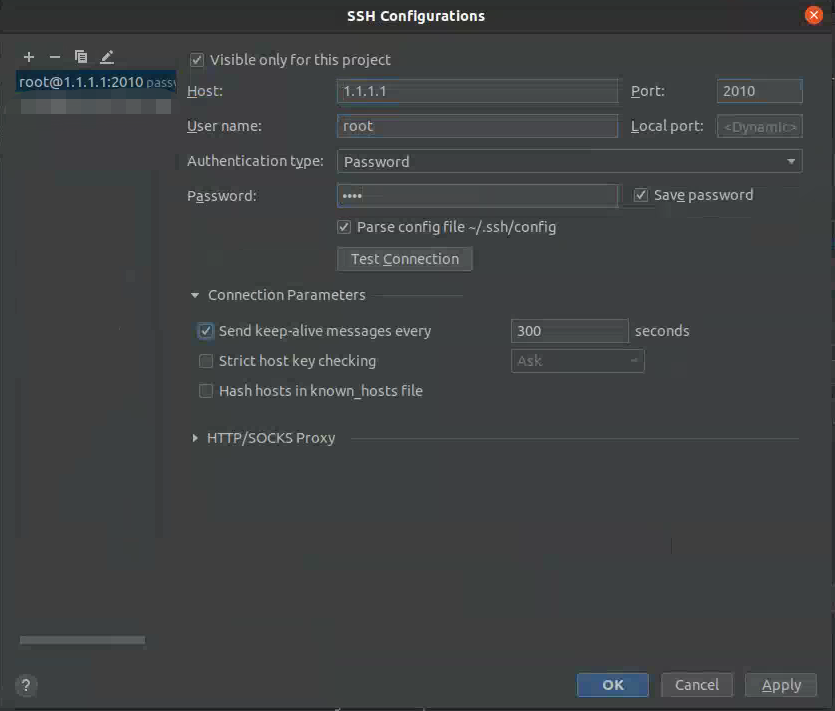
Task: Add a new SSH configuration
Action: [29, 56]
